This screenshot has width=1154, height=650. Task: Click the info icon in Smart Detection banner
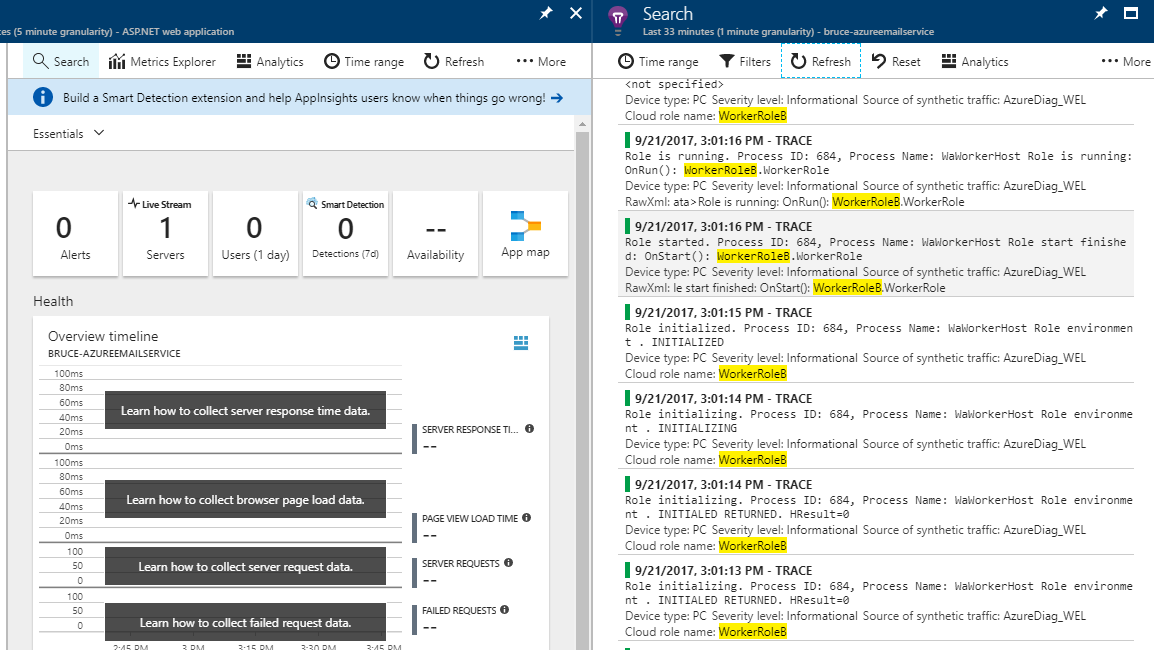(43, 97)
